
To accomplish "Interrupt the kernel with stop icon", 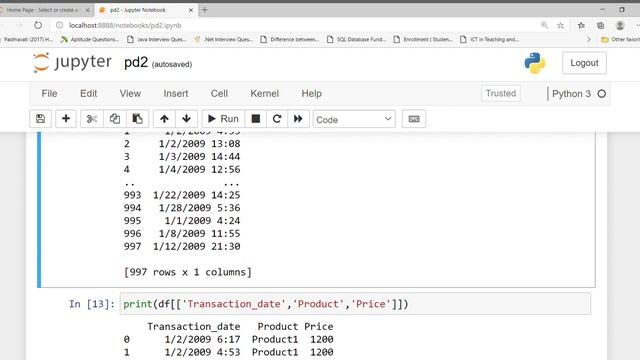I will (x=256, y=119).
